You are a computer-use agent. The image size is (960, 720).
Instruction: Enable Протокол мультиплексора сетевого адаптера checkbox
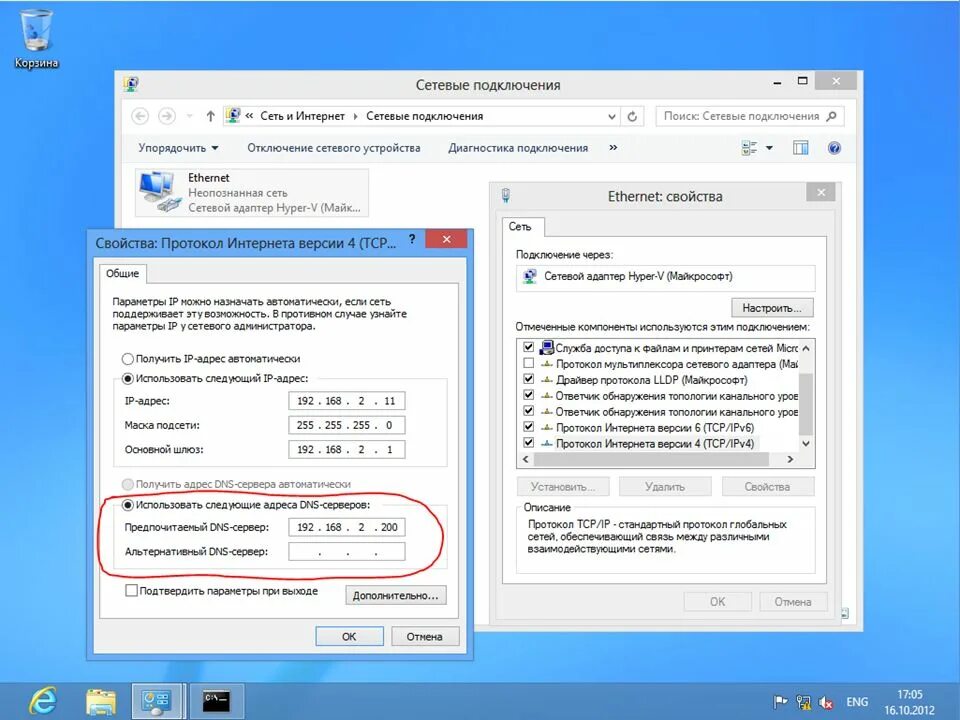528,363
